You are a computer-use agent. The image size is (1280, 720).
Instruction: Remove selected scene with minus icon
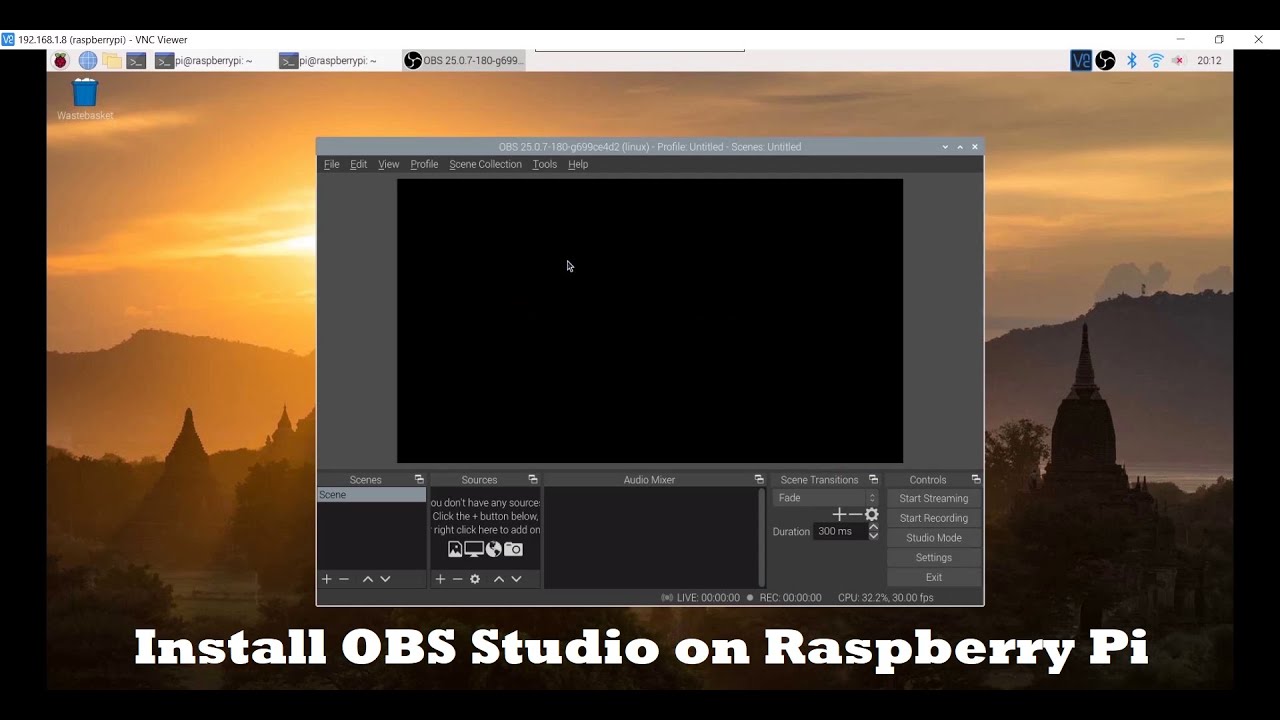(344, 579)
